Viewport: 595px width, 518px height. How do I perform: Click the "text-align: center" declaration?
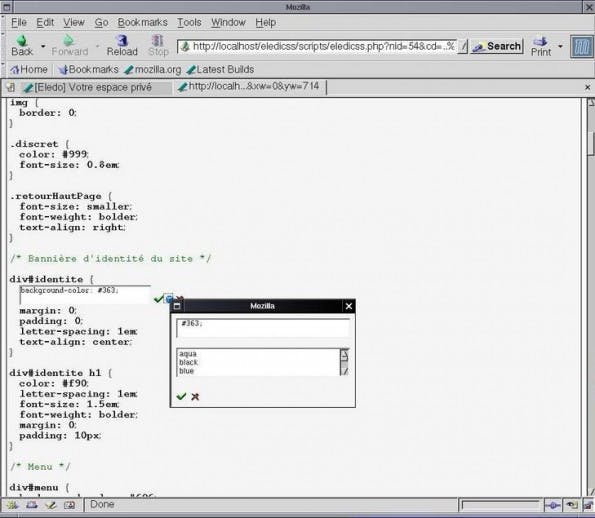tap(76, 342)
